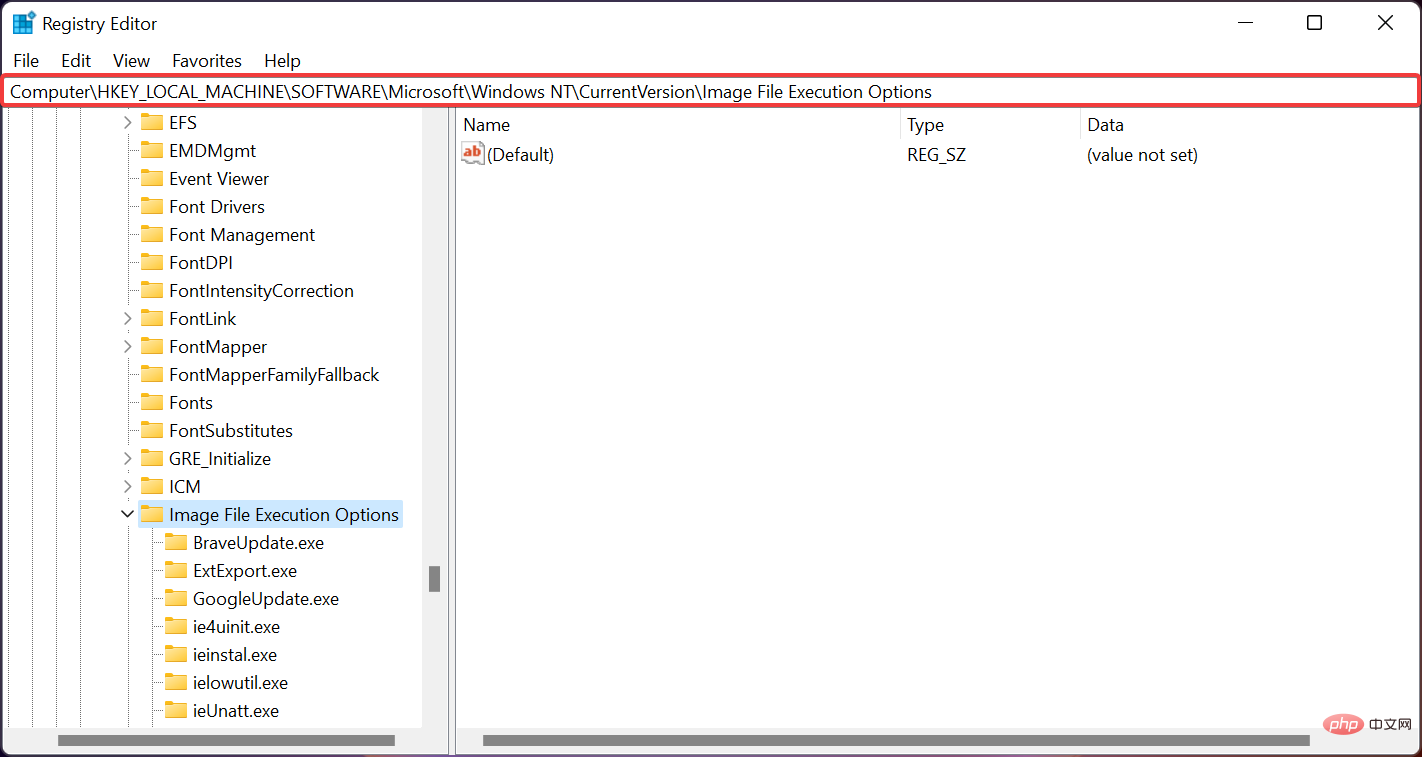The width and height of the screenshot is (1422, 757).
Task: Select the FontMapperFamilyFallback key label
Action: click(274, 375)
